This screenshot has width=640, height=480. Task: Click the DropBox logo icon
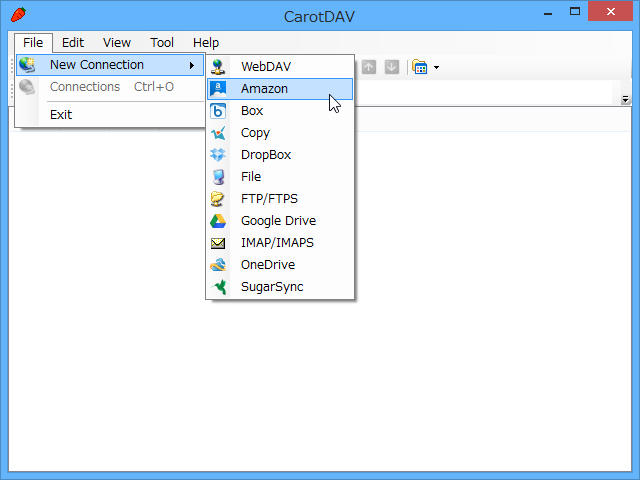coord(218,155)
